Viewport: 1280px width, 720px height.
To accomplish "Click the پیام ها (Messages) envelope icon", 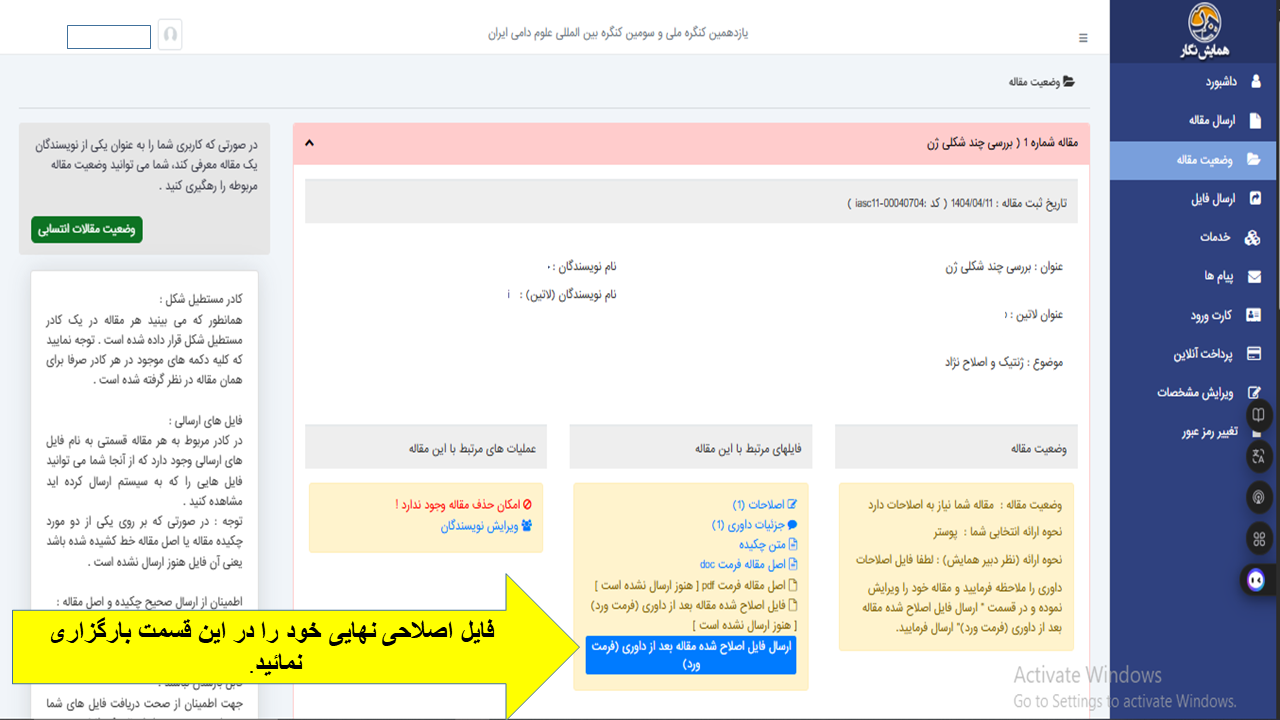I will pyautogui.click(x=1254, y=277).
